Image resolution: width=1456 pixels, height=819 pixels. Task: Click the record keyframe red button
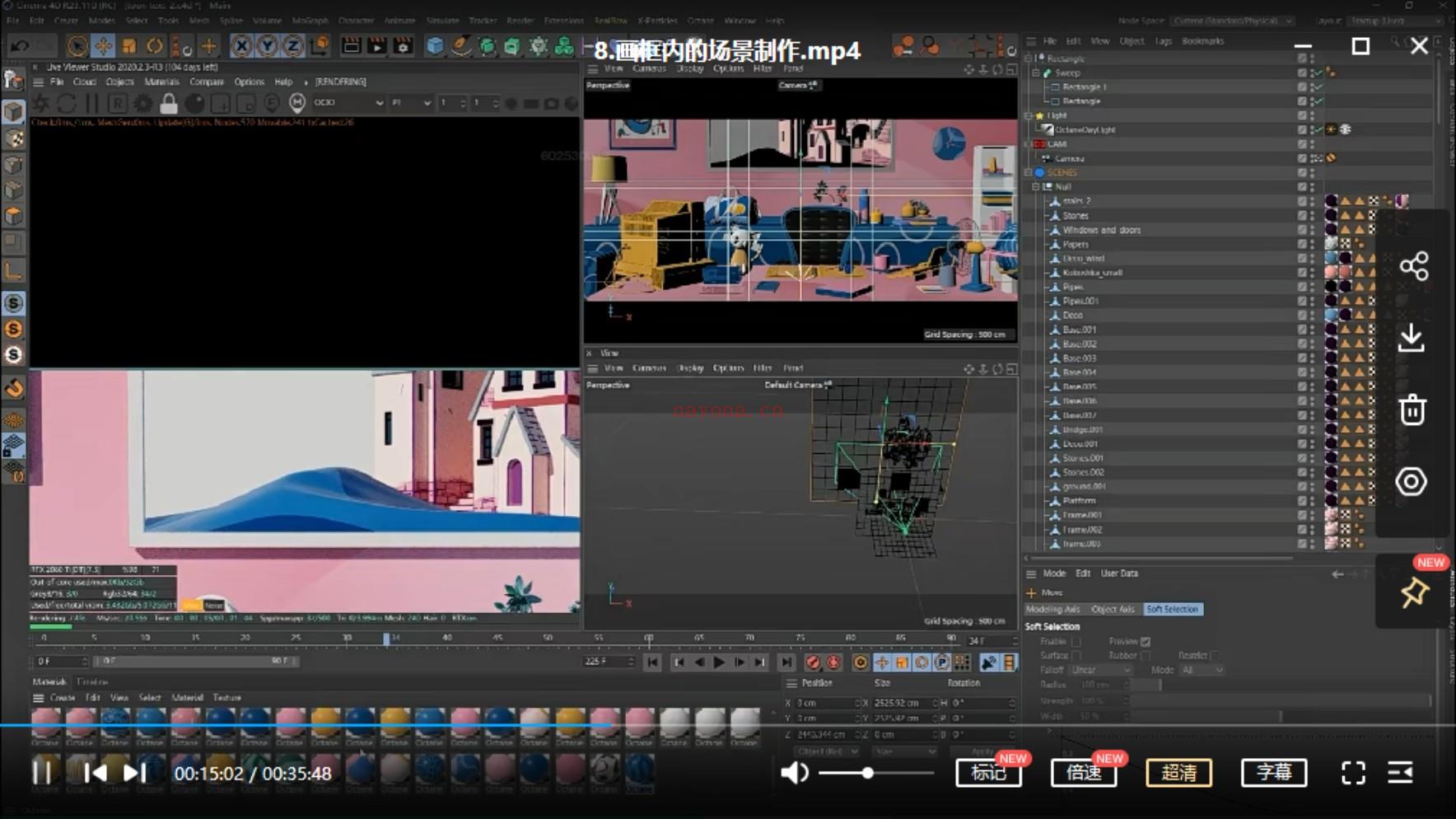coord(814,662)
